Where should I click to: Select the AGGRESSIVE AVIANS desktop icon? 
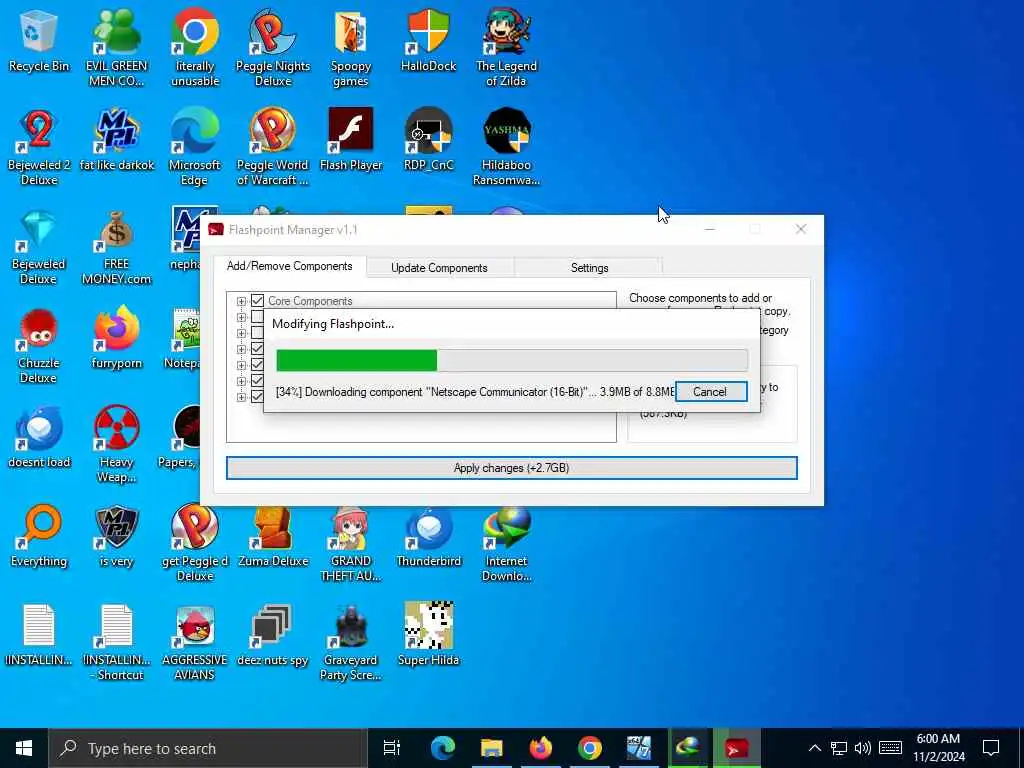pos(195,643)
